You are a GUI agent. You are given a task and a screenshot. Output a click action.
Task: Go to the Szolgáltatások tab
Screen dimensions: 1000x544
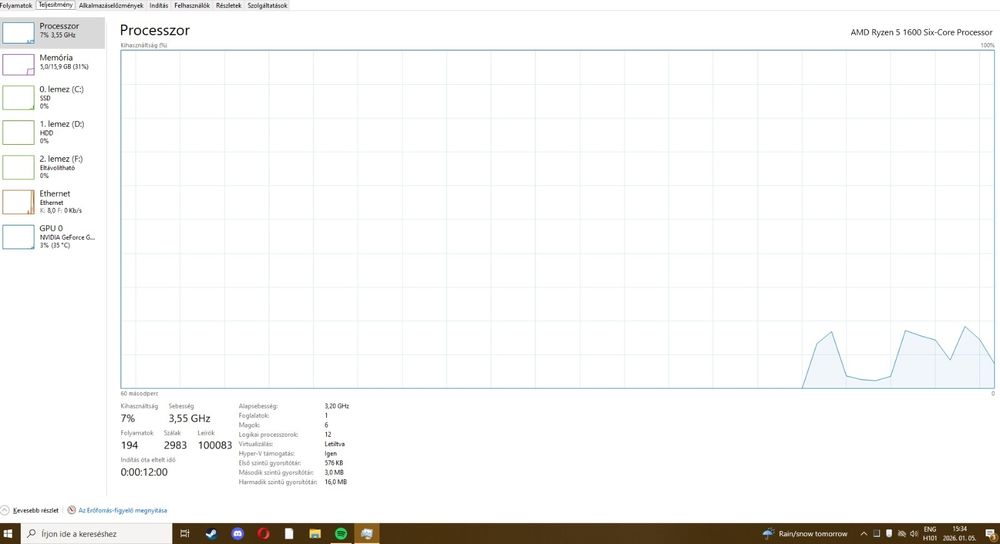[267, 5]
